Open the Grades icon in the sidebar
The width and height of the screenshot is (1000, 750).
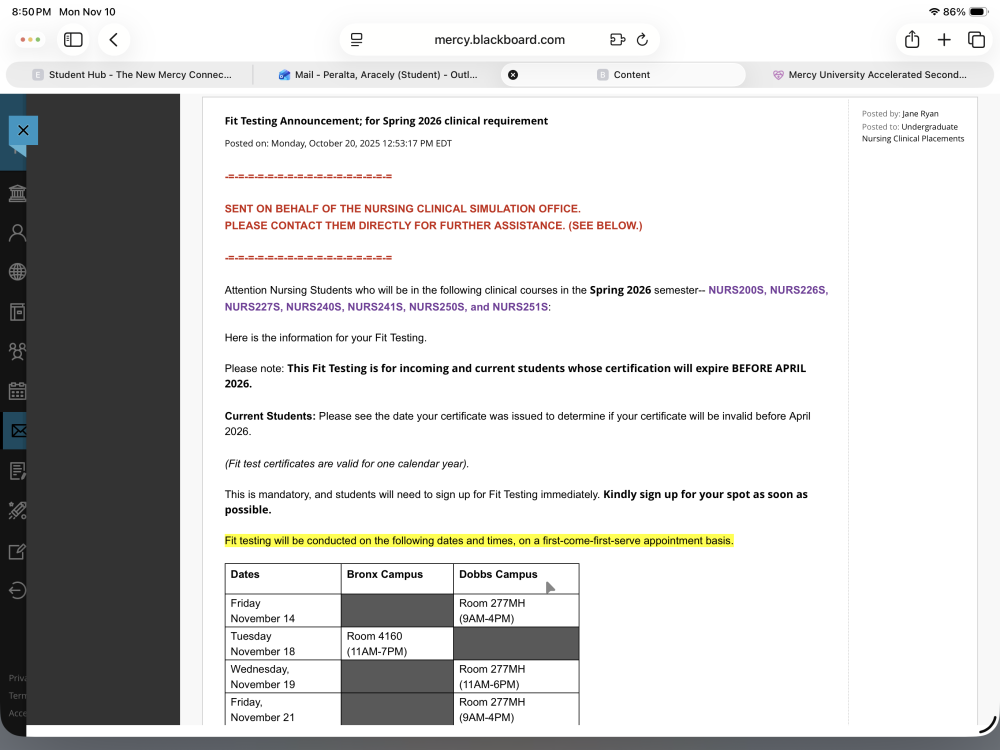(x=17, y=471)
